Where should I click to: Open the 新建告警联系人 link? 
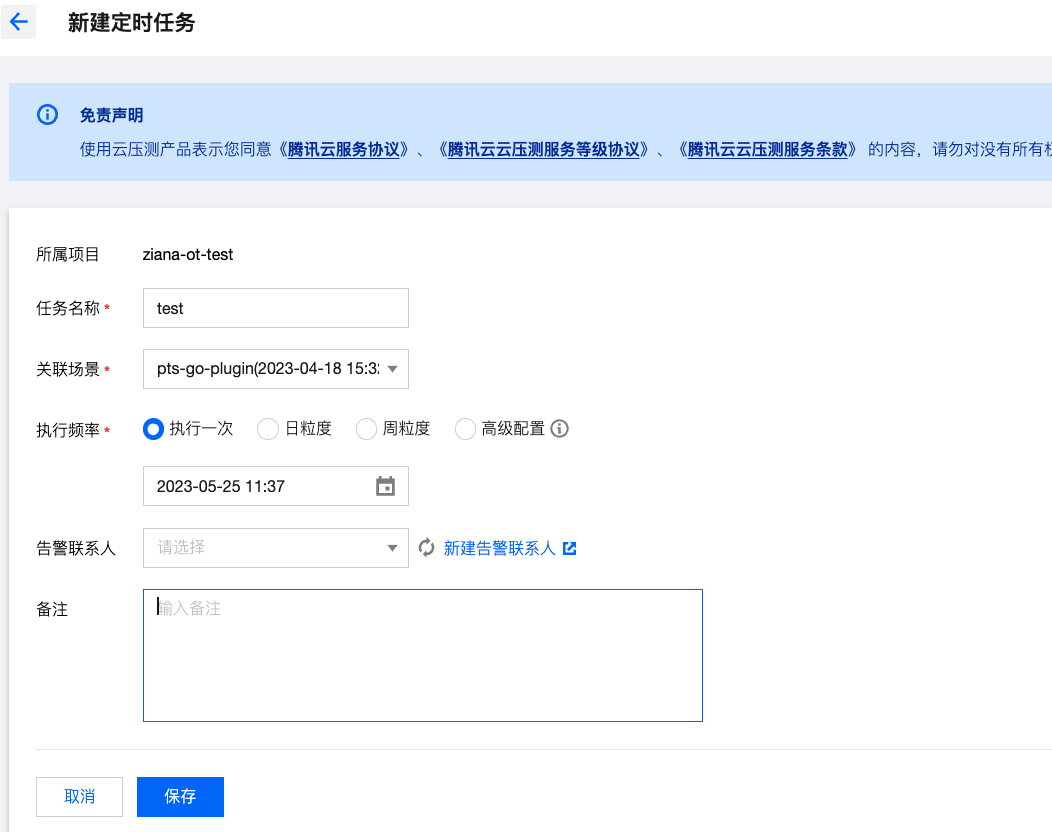coord(499,548)
